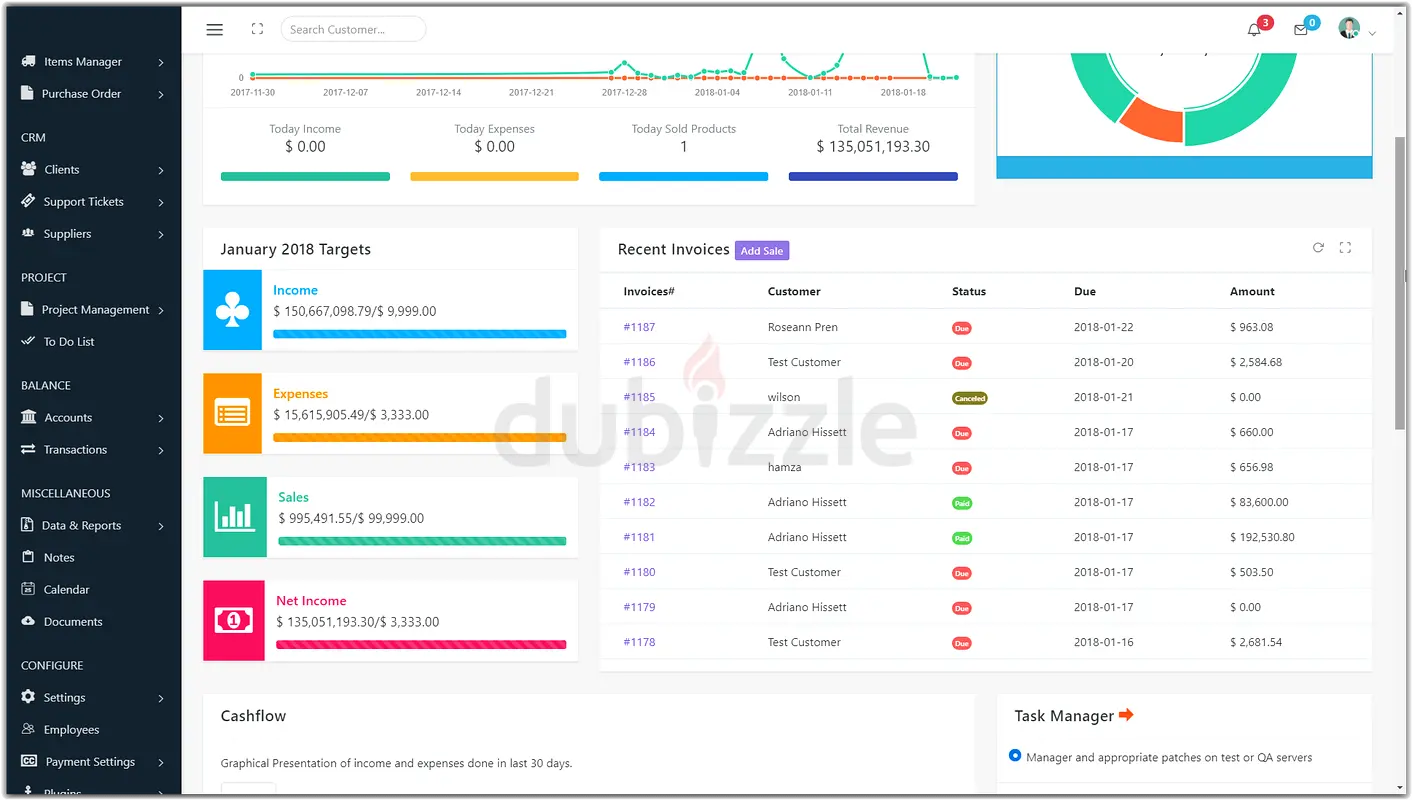Expand the Items Manager sidebar menu
Image resolution: width=1412 pixels, height=800 pixels.
[x=92, y=62]
